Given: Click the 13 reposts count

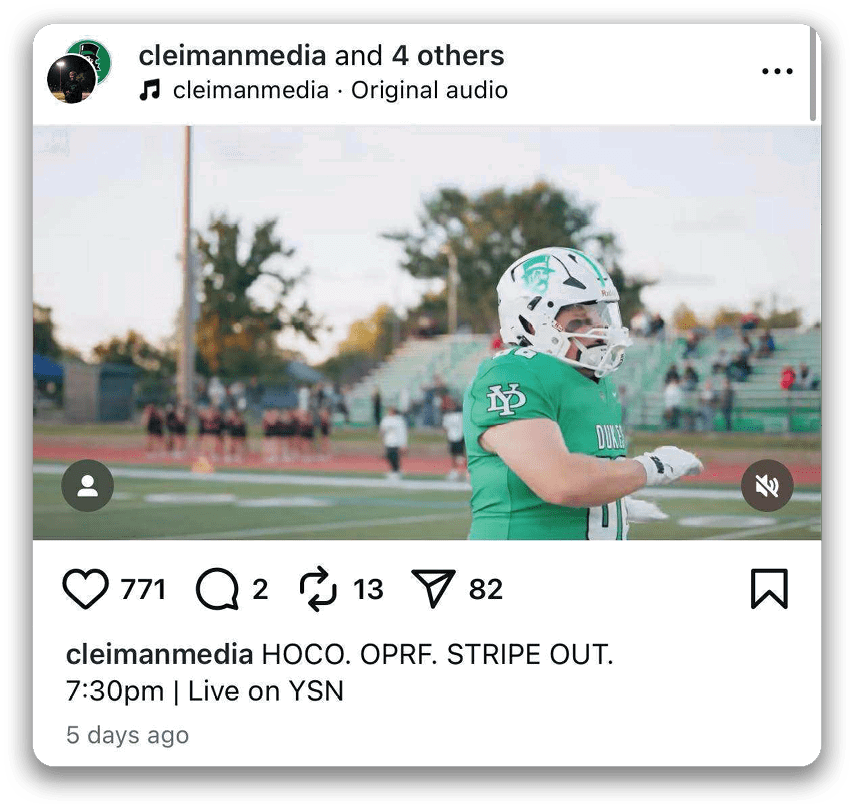Looking at the screenshot, I should pyautogui.click(x=368, y=589).
